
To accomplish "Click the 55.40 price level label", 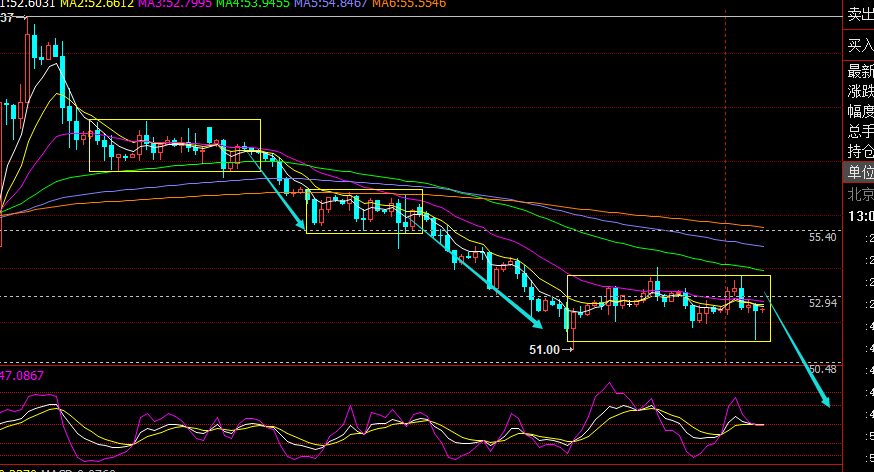I will tap(823, 237).
